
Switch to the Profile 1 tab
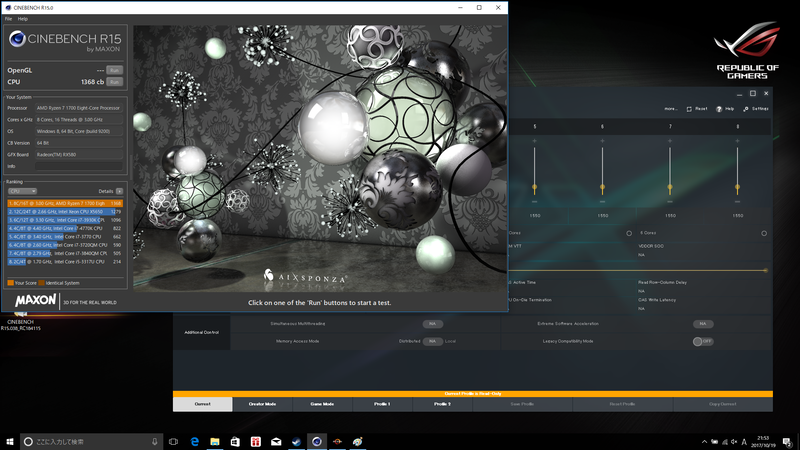[x=382, y=404]
